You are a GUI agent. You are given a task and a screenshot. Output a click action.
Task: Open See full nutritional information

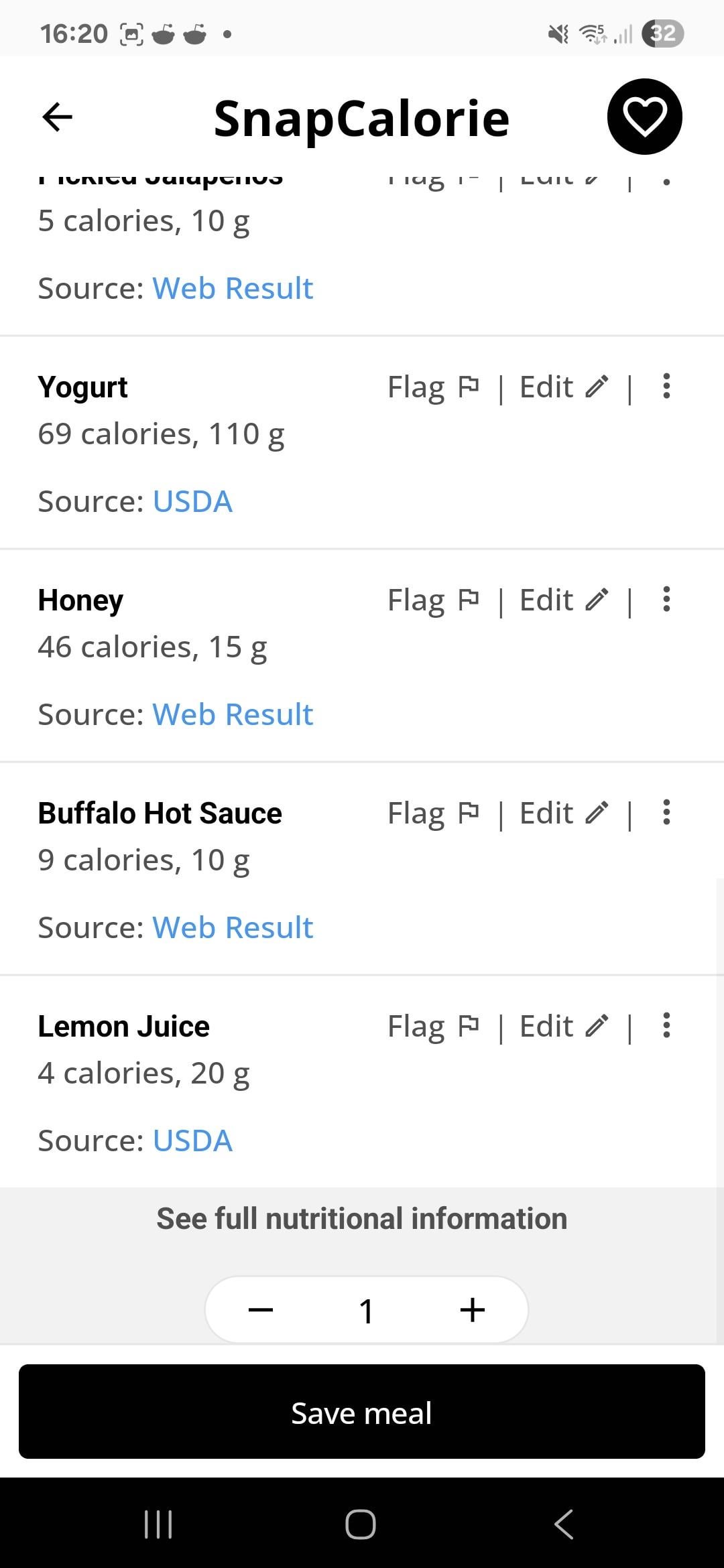tap(362, 1219)
